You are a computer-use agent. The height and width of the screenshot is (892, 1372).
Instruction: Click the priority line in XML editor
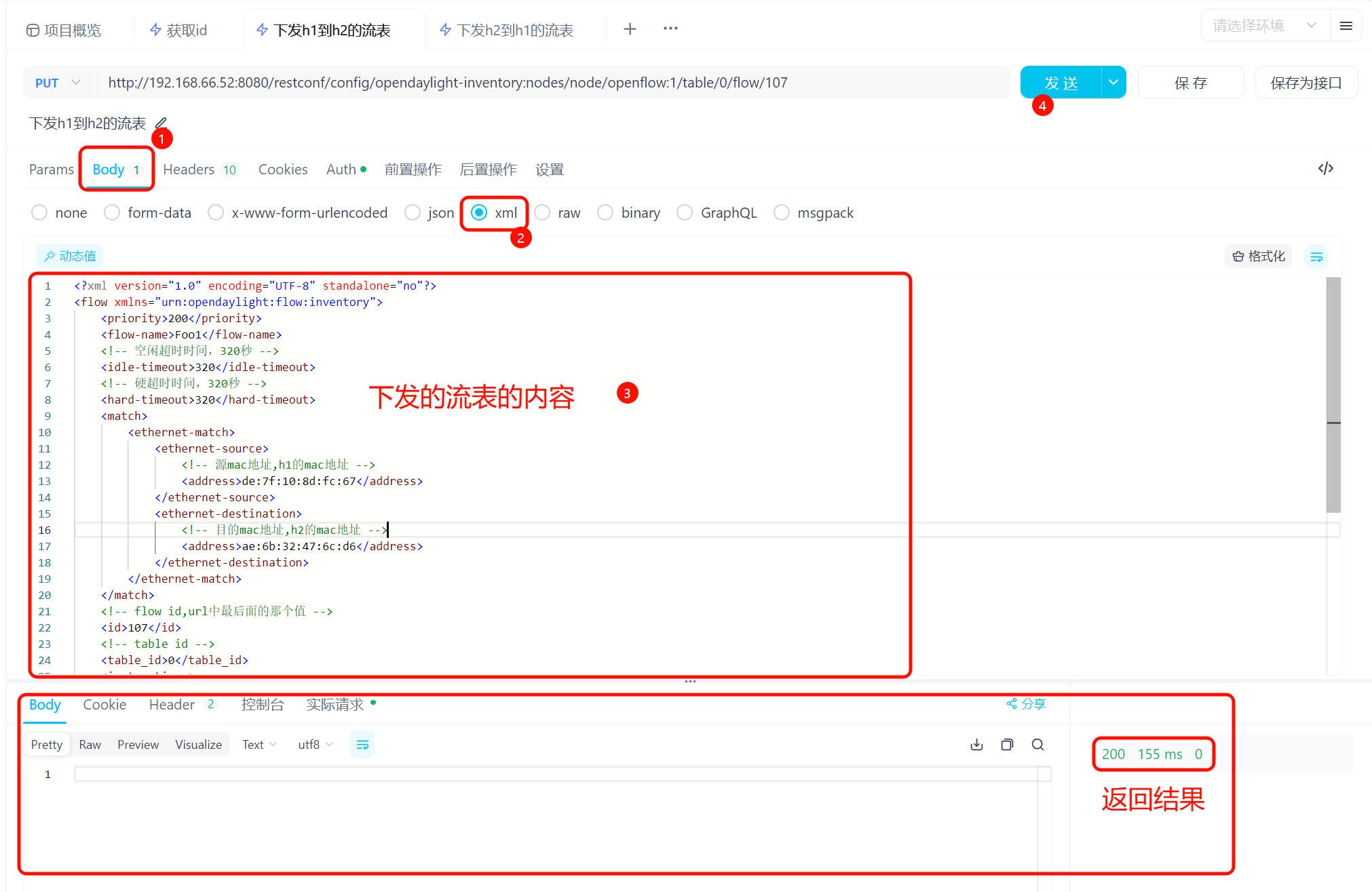[x=181, y=318]
